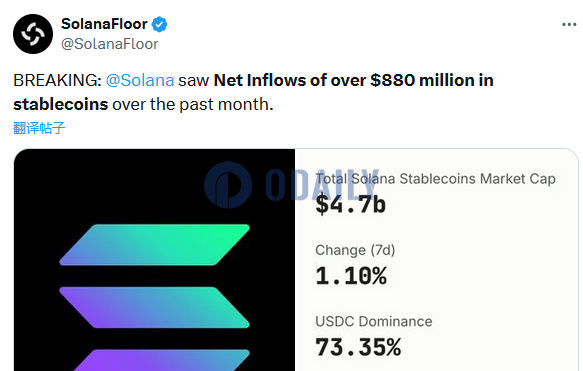Click the Change (7d) label
This screenshot has width=583, height=371.
click(355, 250)
